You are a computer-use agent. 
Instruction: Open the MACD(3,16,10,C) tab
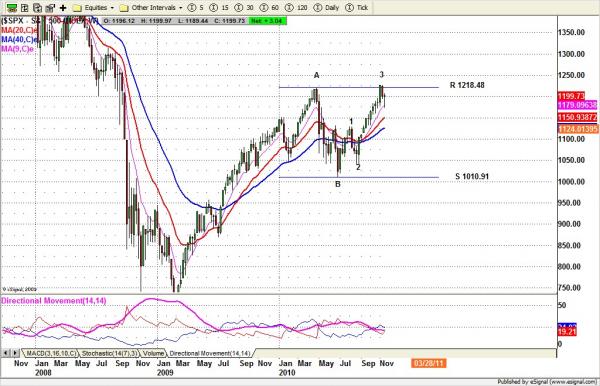(x=51, y=353)
